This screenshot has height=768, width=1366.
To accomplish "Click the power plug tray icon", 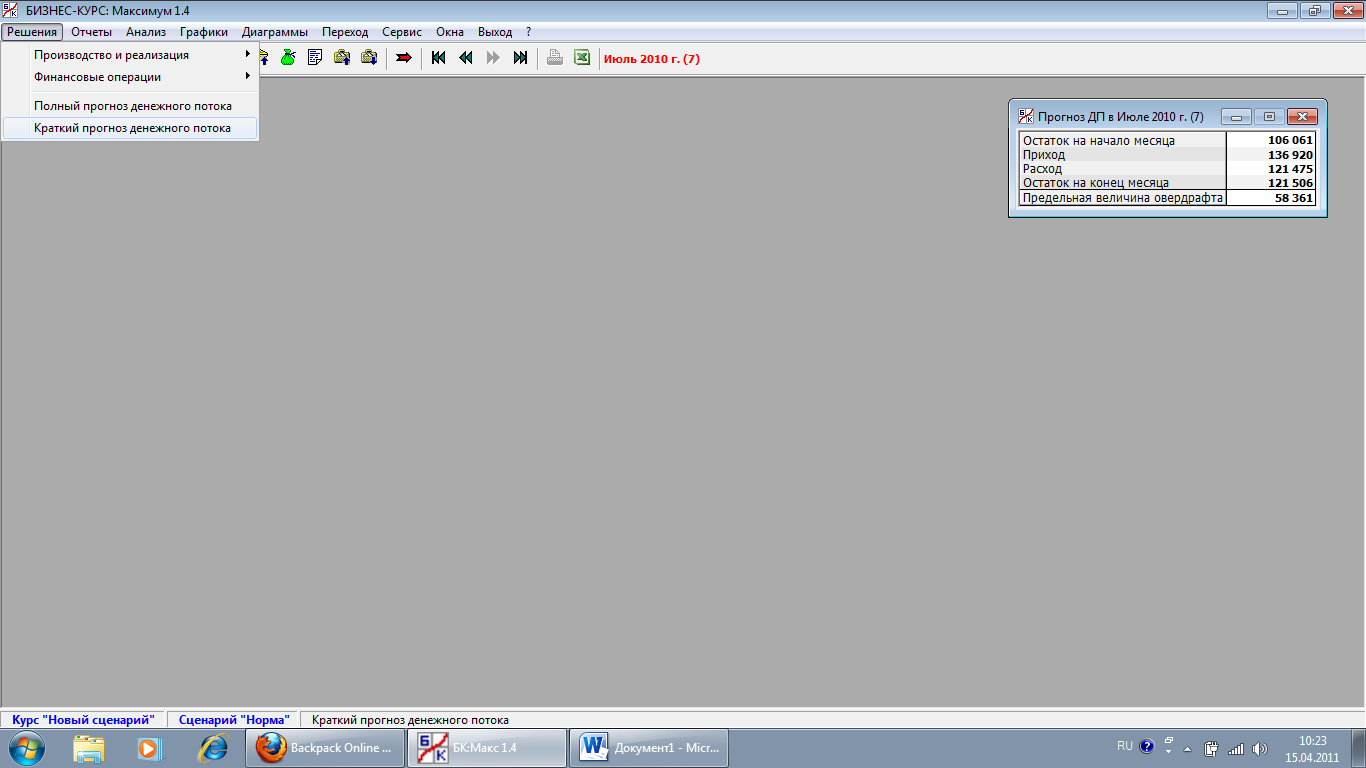I will click(1212, 748).
